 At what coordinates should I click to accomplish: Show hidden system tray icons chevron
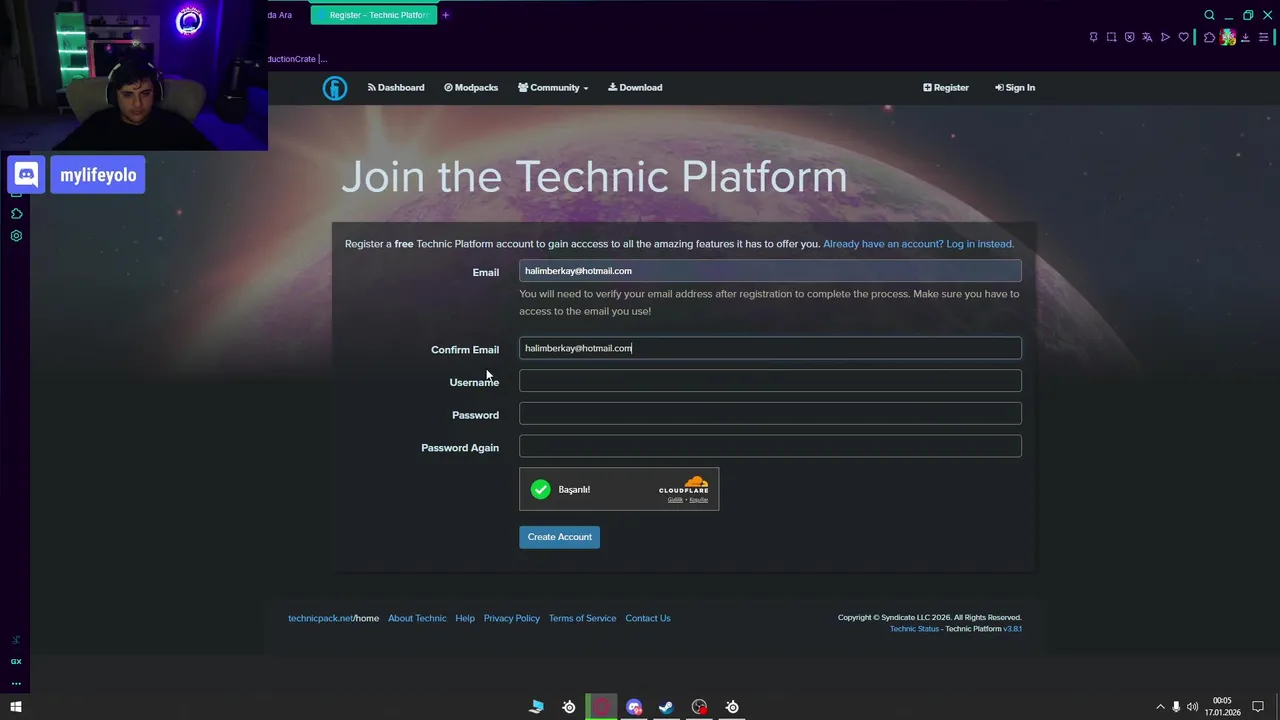(x=1160, y=707)
